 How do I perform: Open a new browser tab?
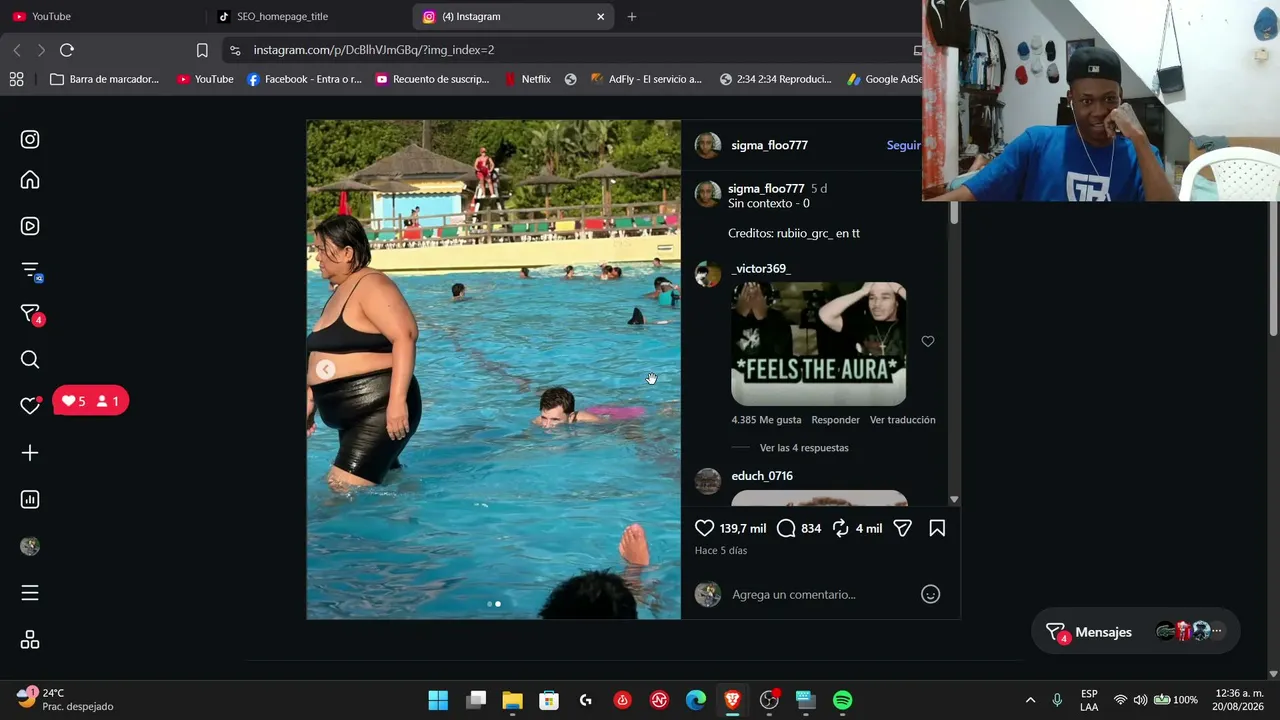631,16
